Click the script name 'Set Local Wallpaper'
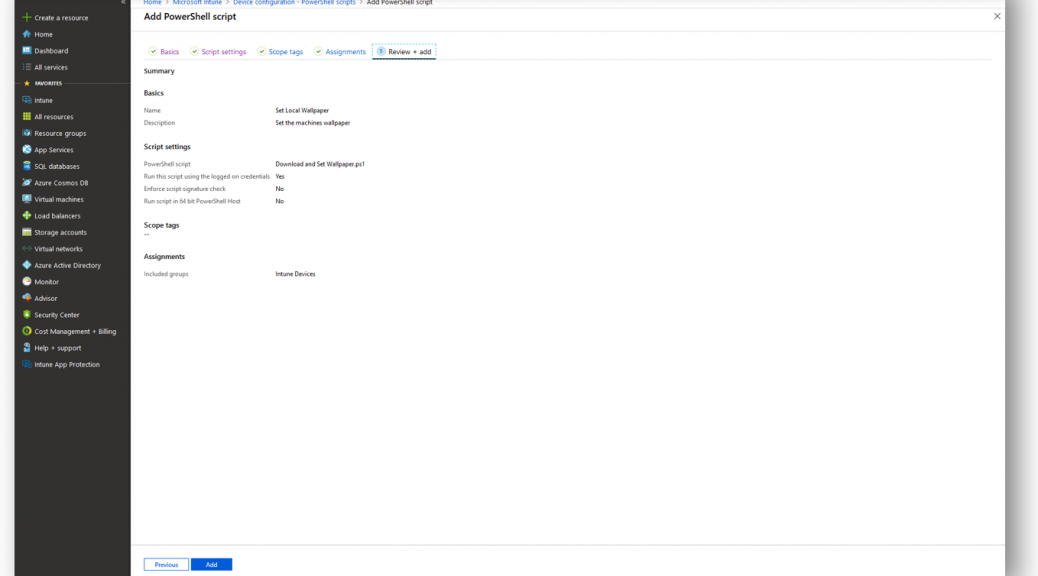 point(302,111)
